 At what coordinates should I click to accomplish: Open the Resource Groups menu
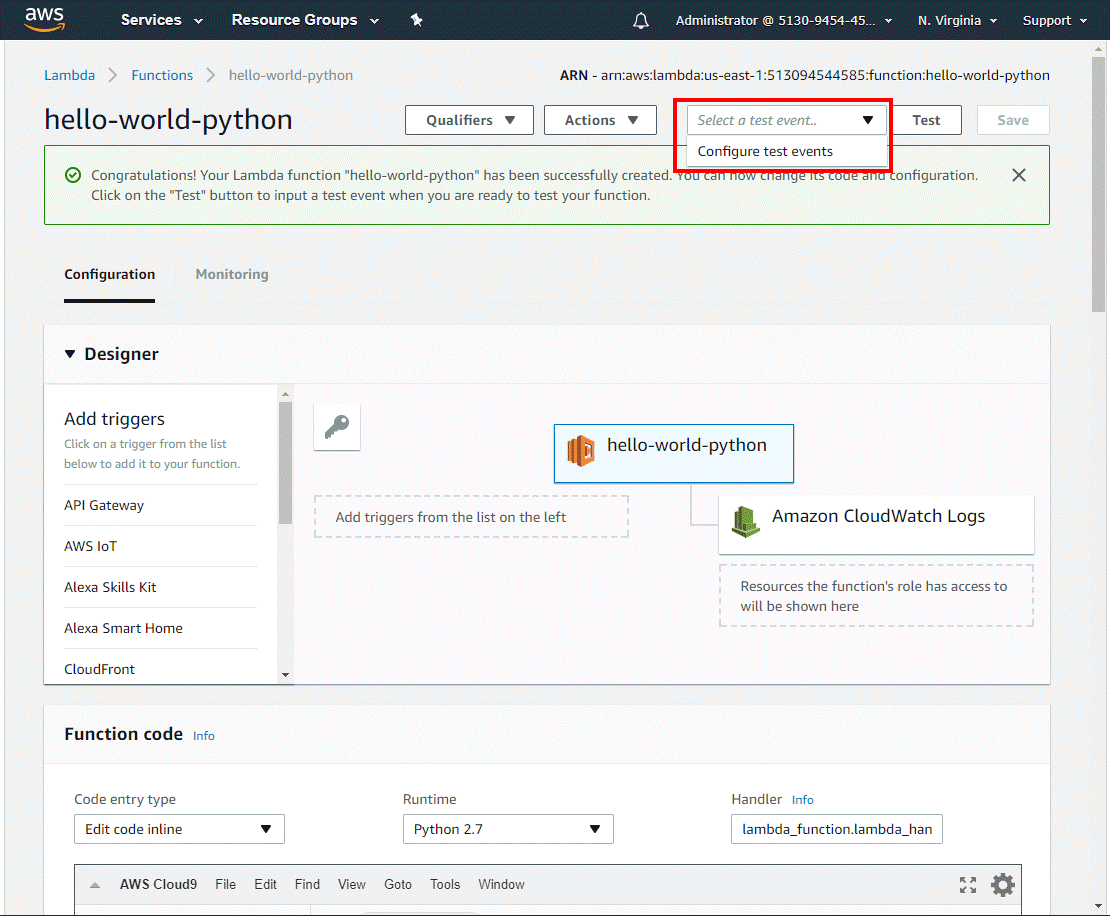click(x=305, y=20)
